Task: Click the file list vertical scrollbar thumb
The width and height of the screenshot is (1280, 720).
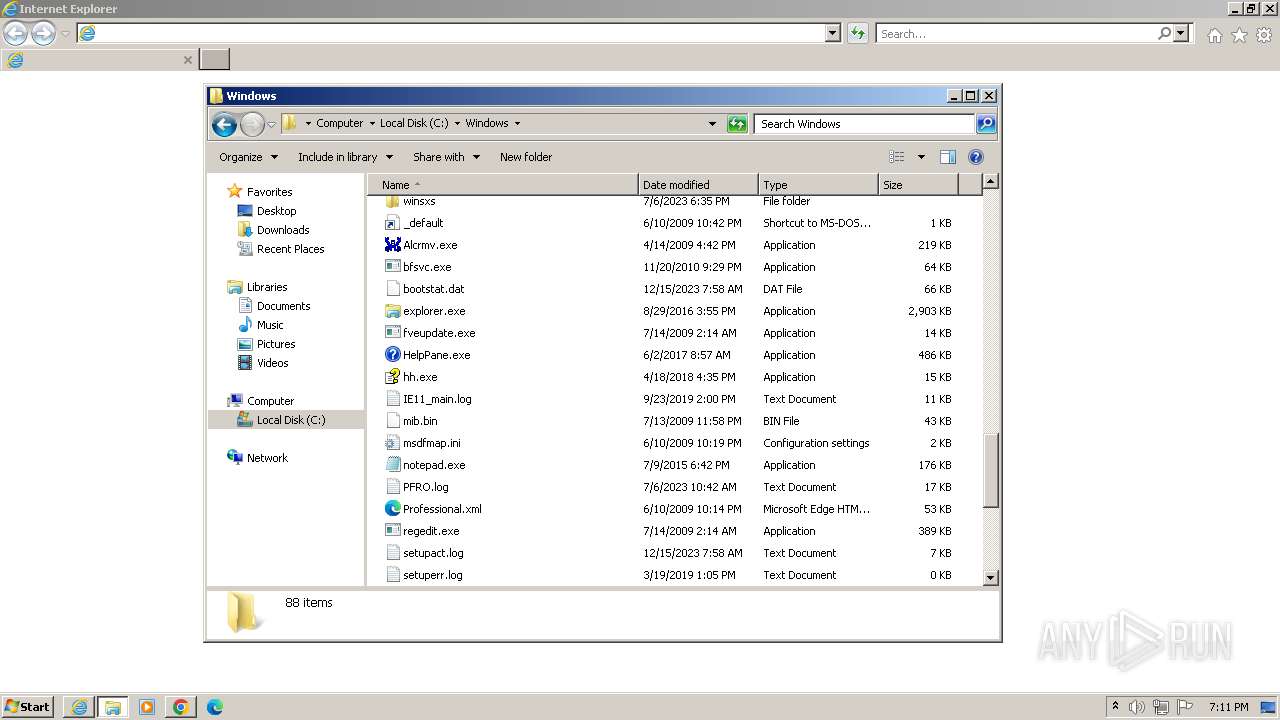Action: tap(991, 469)
